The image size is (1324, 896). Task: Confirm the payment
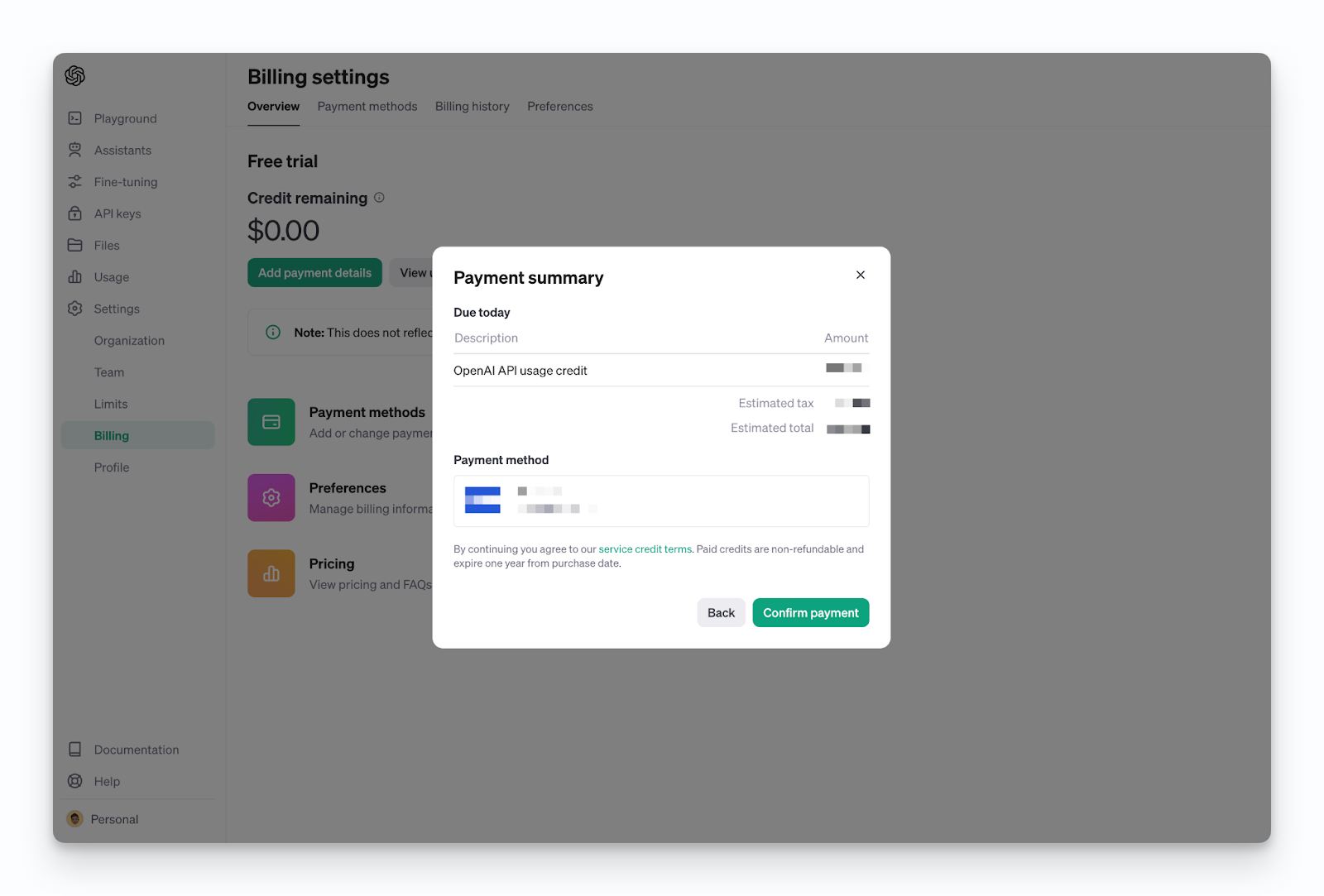810,613
